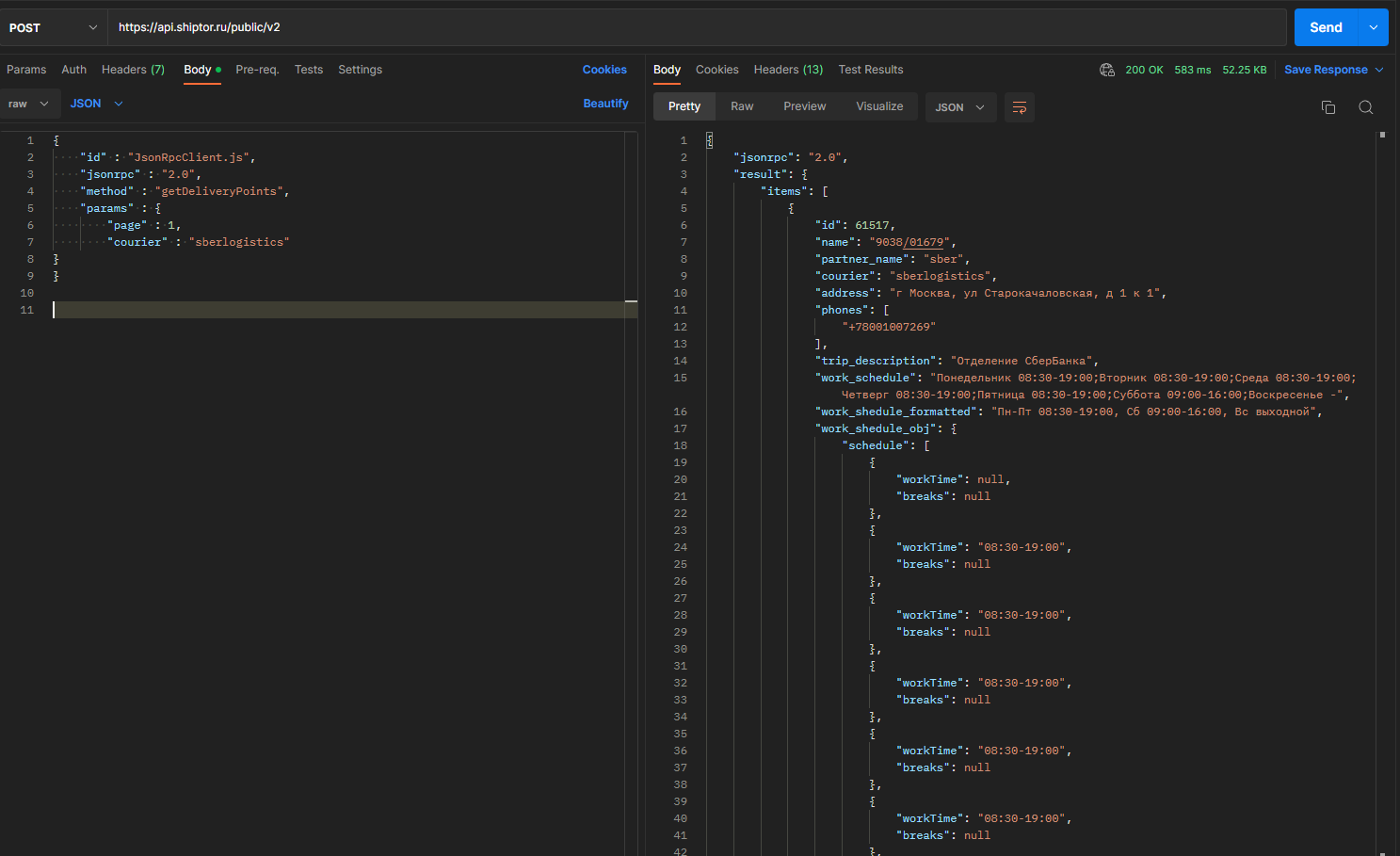Image resolution: width=1400 pixels, height=856 pixels.
Task: Copy response body with copy icon
Action: [1328, 107]
